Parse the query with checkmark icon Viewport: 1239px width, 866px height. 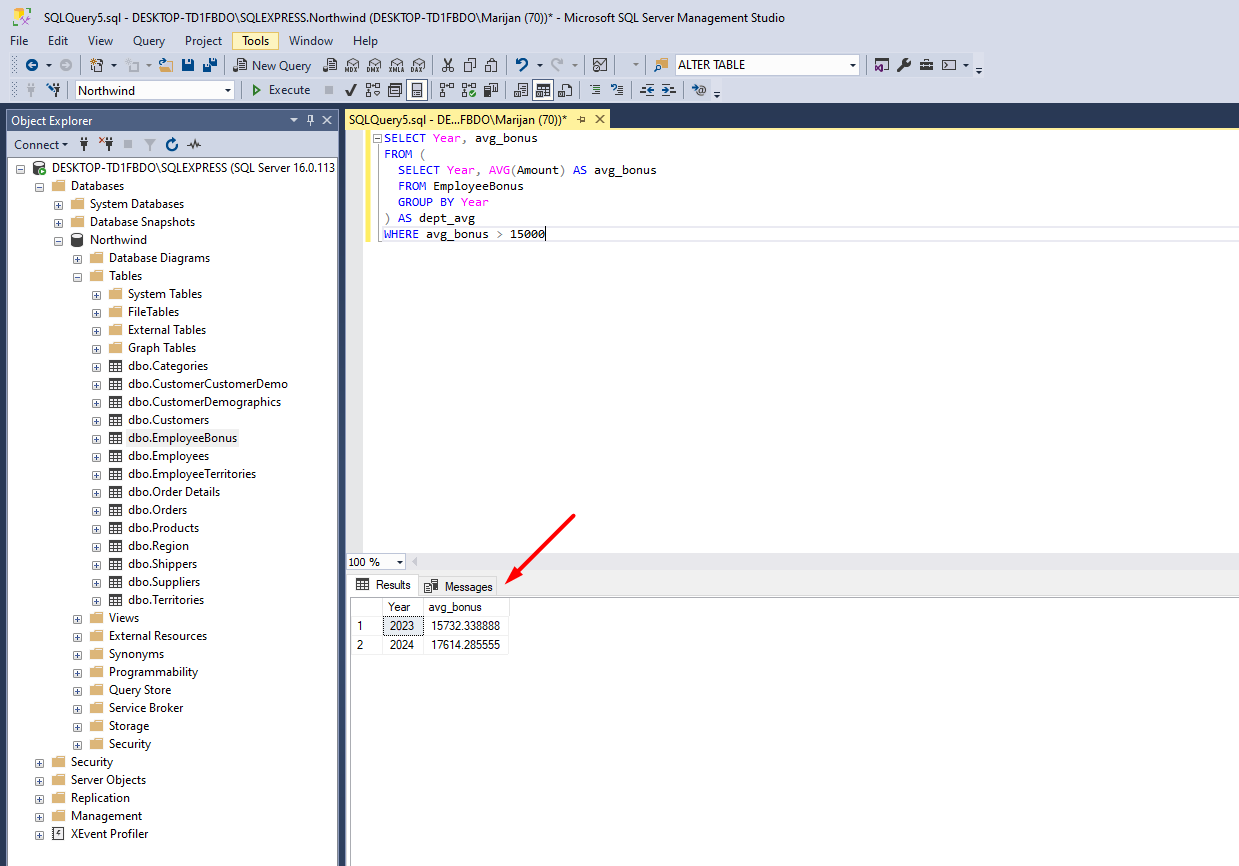351,90
